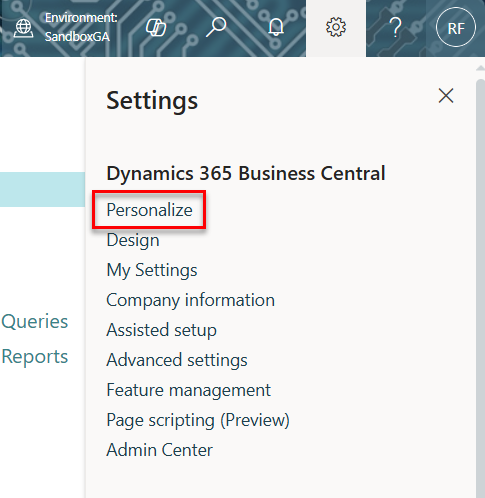Viewport: 485px width, 498px height.
Task: Start Page scripting (Preview)
Action: click(x=198, y=420)
